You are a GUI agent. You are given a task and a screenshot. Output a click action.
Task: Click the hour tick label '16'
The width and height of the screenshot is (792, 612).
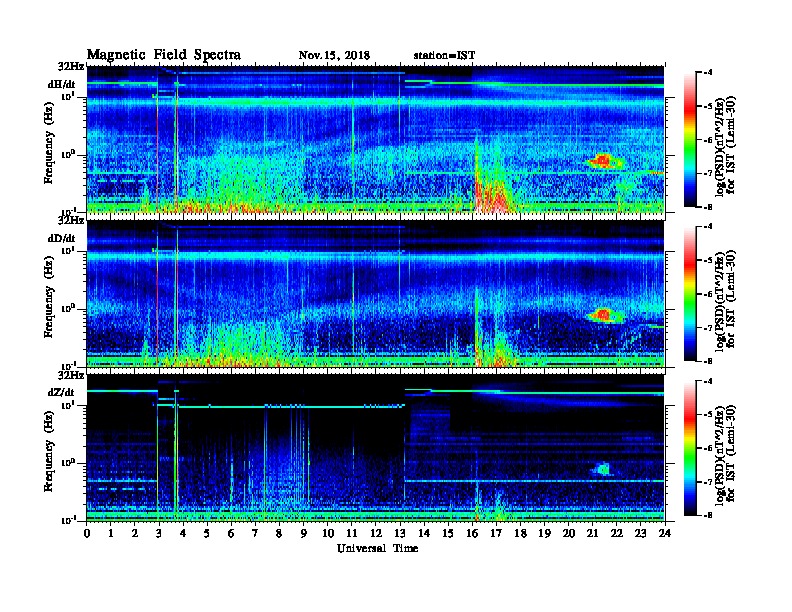(x=472, y=533)
